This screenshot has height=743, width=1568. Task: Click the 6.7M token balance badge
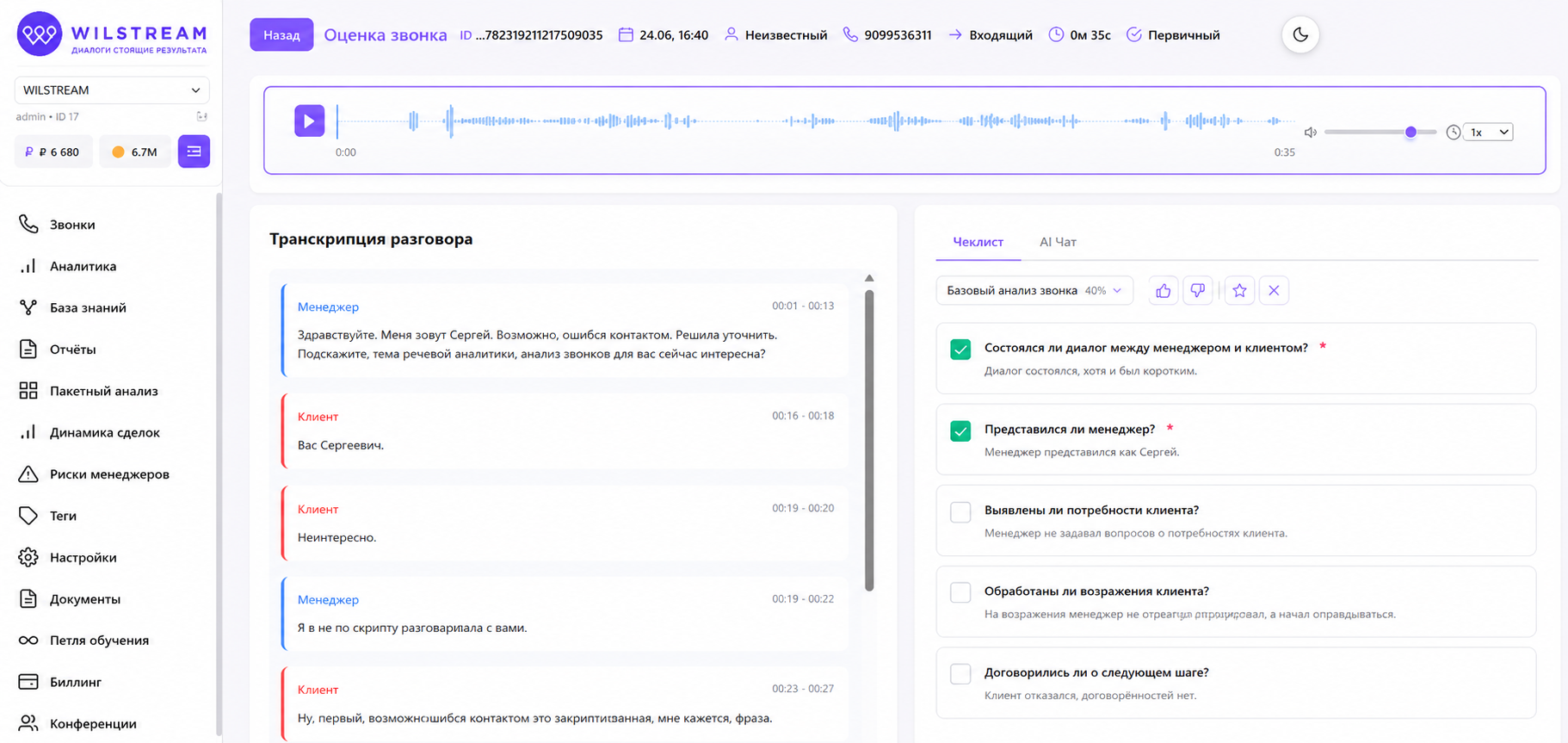tap(135, 152)
